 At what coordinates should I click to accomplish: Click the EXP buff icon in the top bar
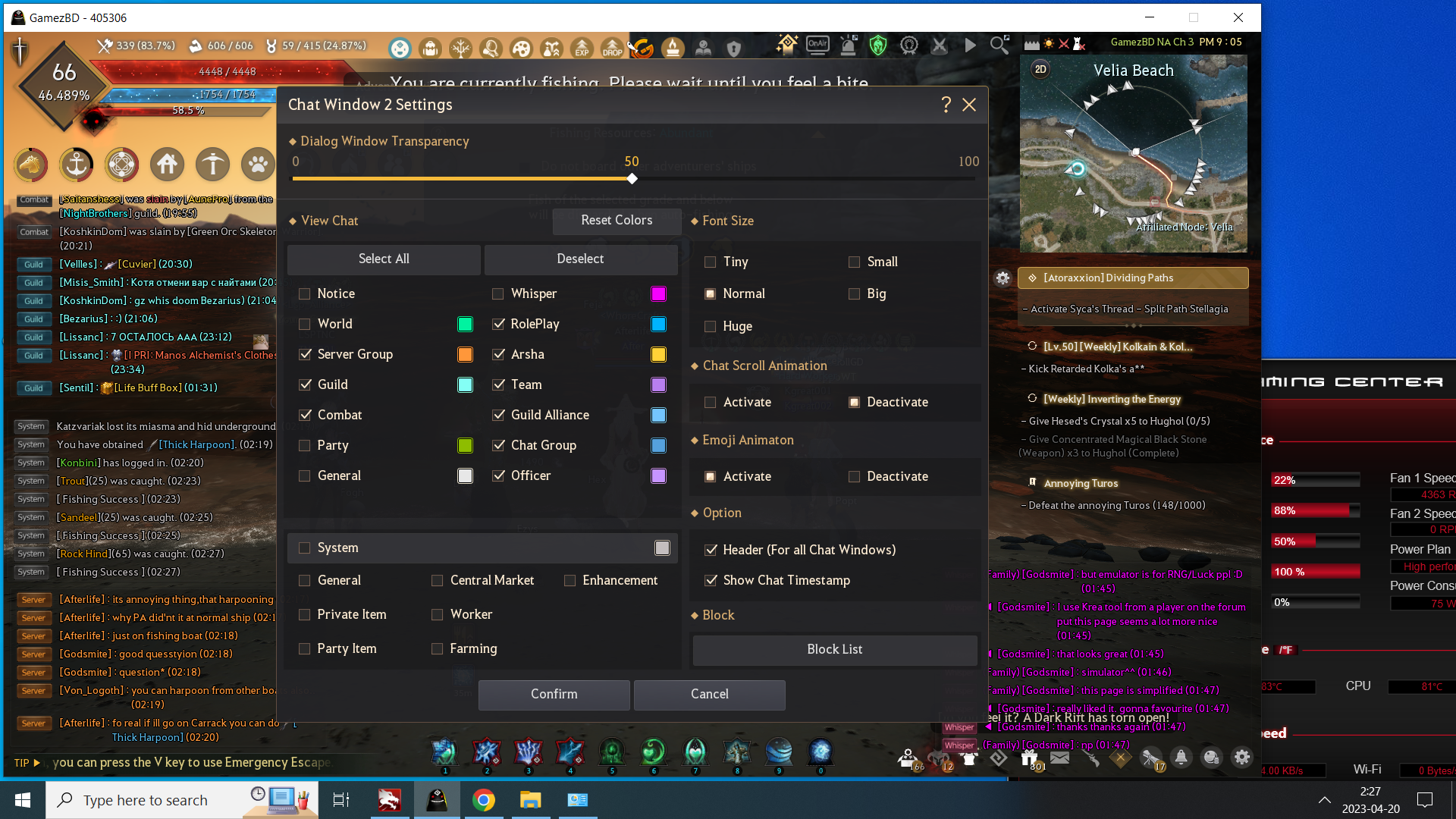[x=582, y=49]
